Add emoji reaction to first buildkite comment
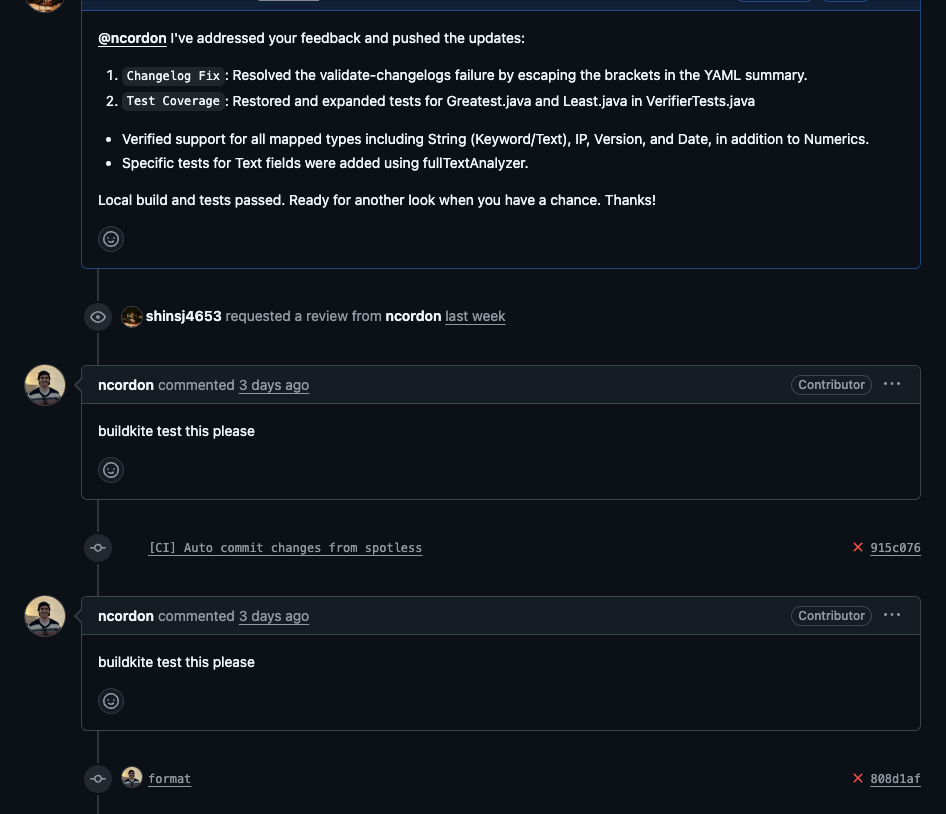The width and height of the screenshot is (946, 814). [111, 470]
